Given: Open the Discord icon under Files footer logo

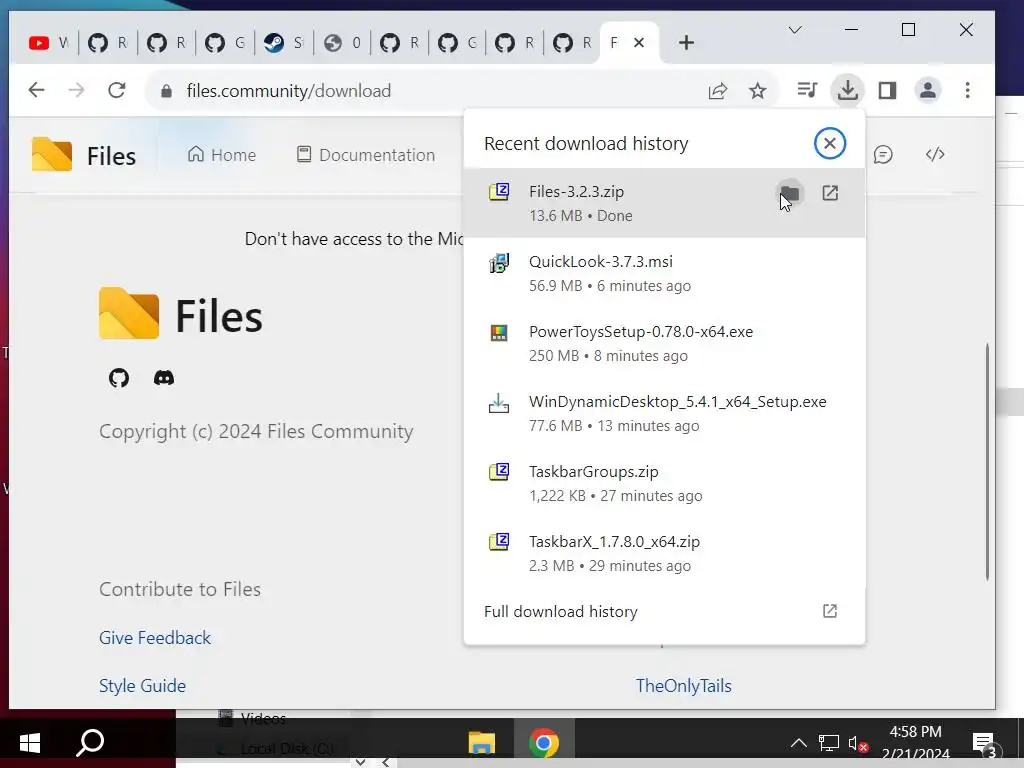Looking at the screenshot, I should pos(164,377).
